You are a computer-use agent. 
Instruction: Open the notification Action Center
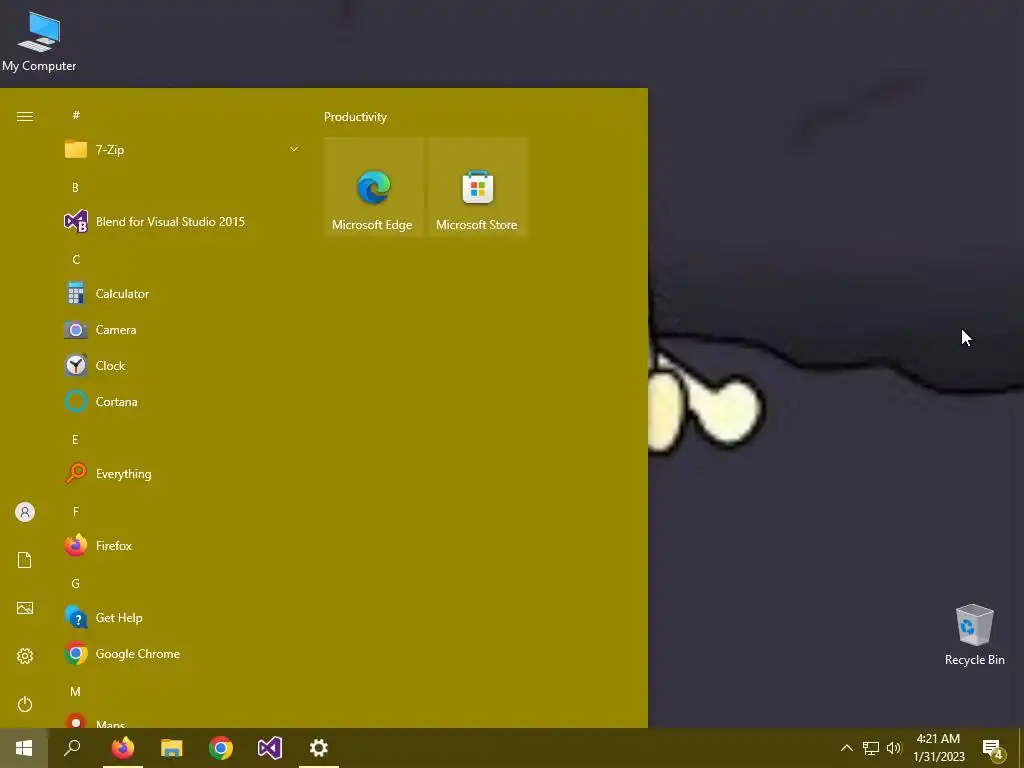(993, 748)
